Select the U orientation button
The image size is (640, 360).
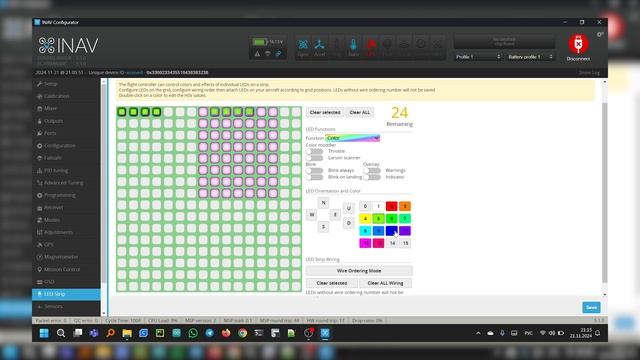(x=349, y=208)
